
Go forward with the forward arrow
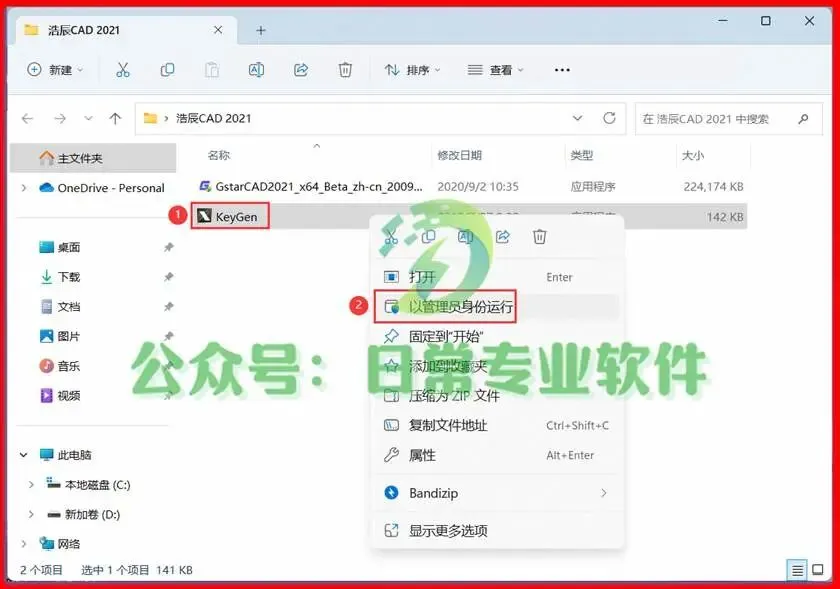pyautogui.click(x=60, y=118)
